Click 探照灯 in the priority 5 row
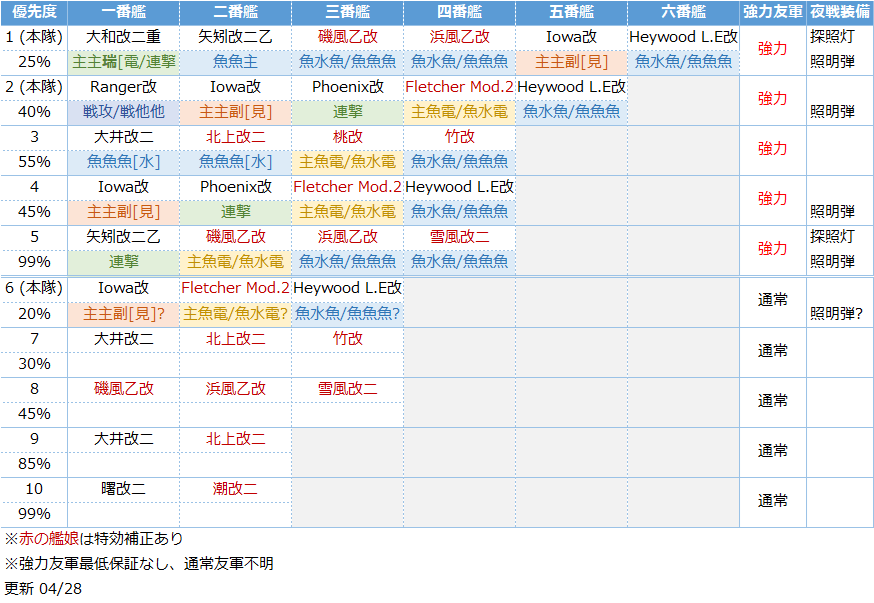This screenshot has width=874, height=603. [832, 237]
